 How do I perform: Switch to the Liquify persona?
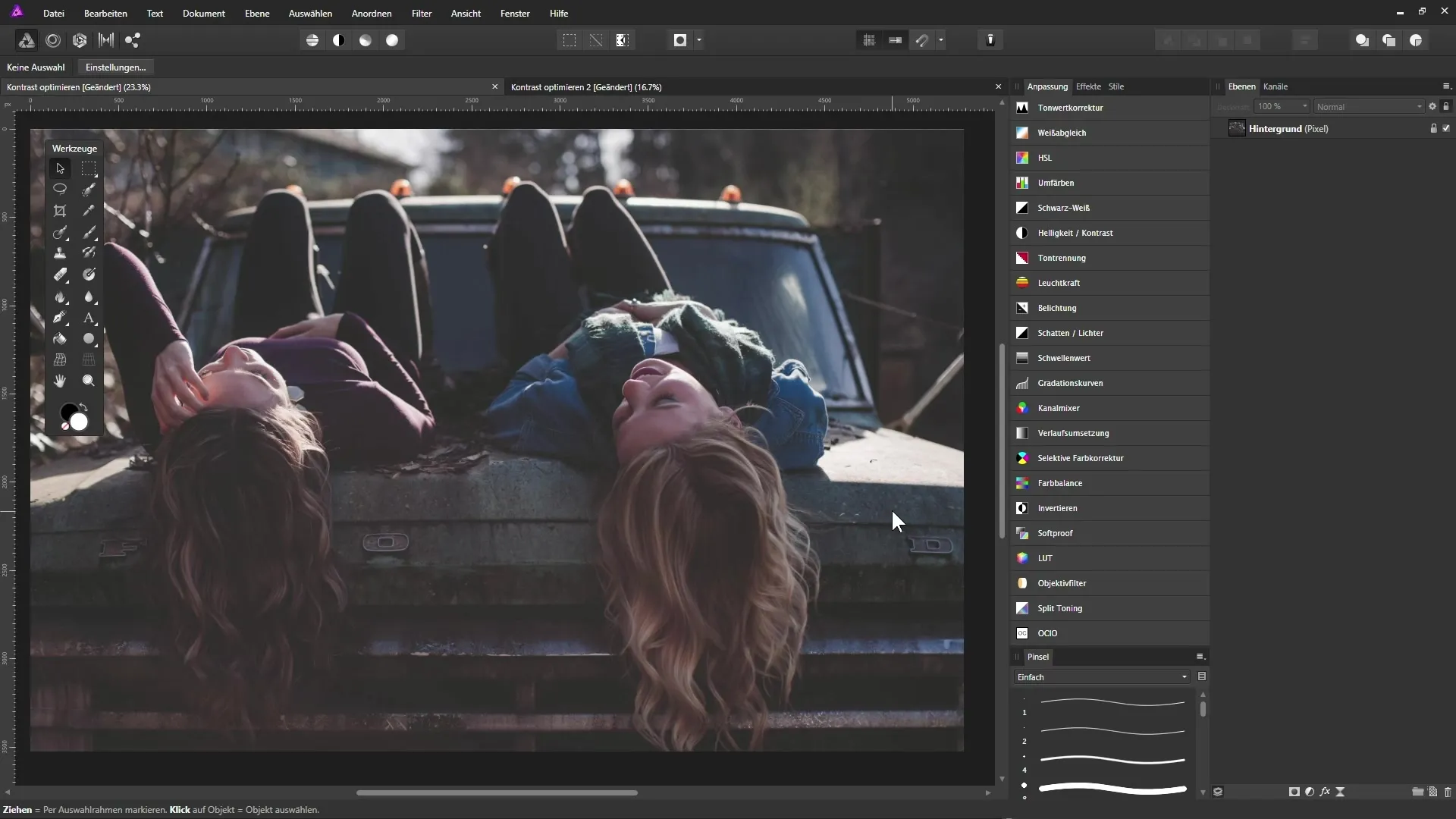pyautogui.click(x=53, y=40)
